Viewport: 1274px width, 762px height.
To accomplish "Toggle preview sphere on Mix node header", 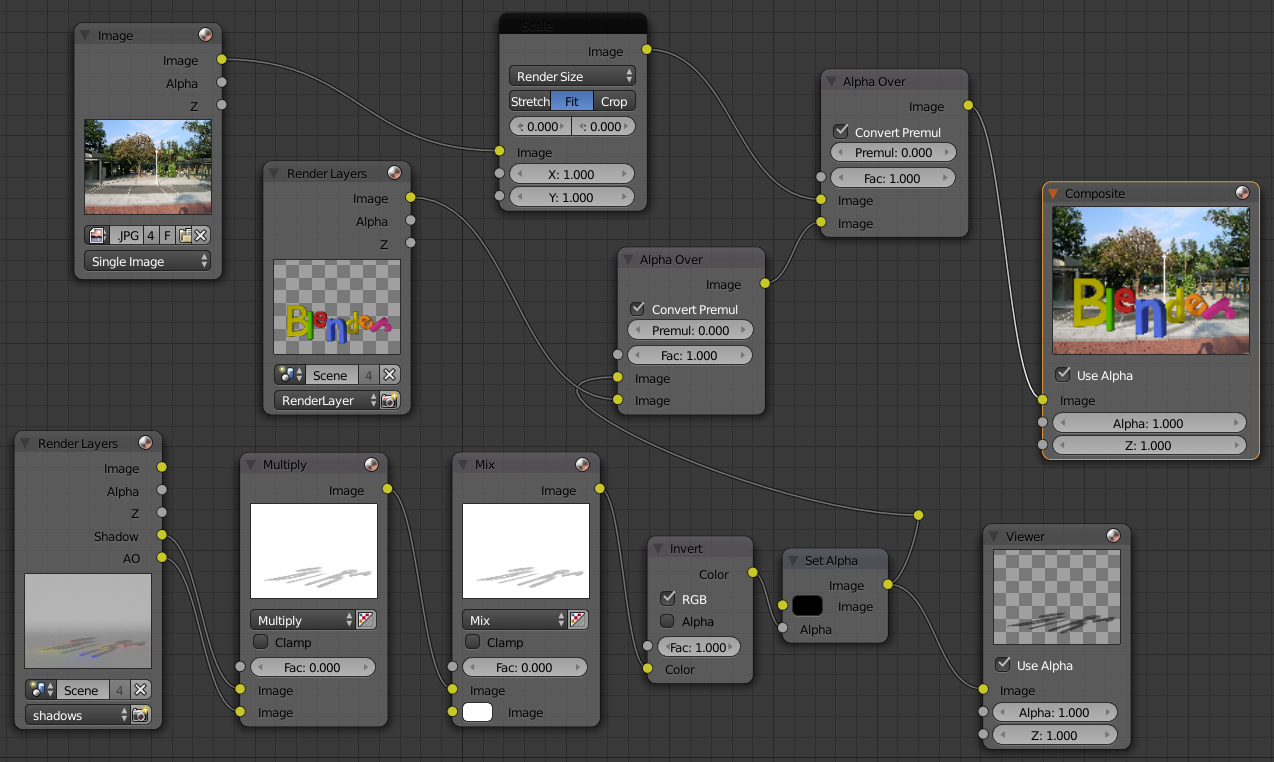I will tap(583, 464).
